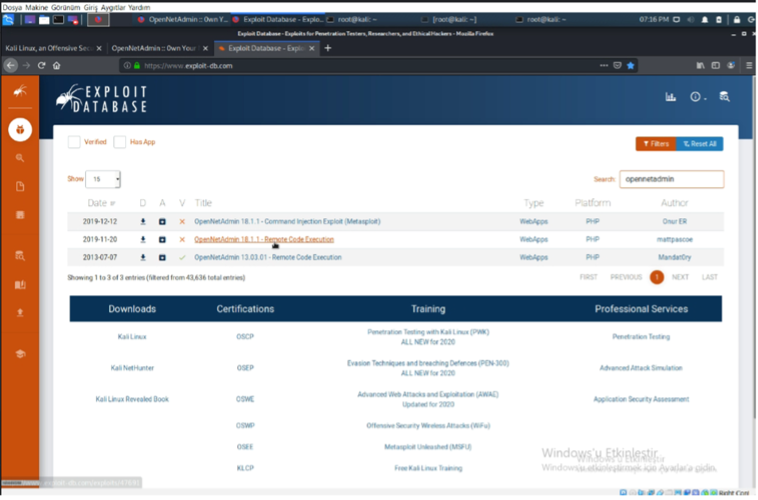Click the Submissions upload icon in sidebar
Image resolution: width=758 pixels, height=500 pixels.
pos(20,313)
